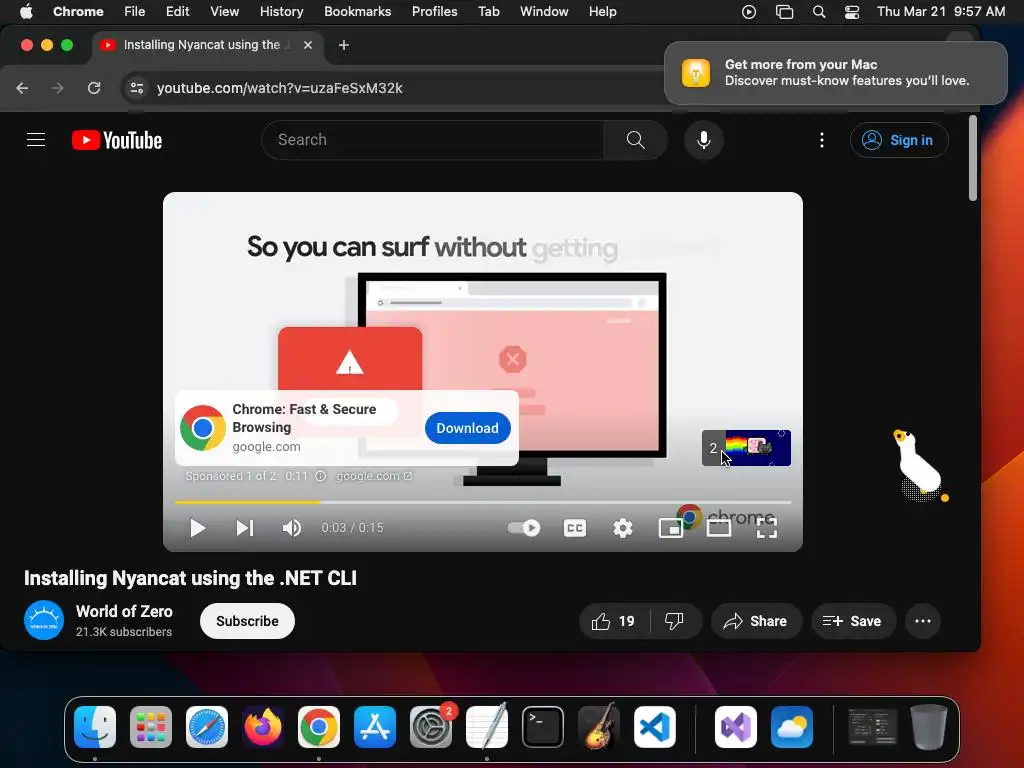Open the View menu
Screen dimensions: 1024x768
224,11
